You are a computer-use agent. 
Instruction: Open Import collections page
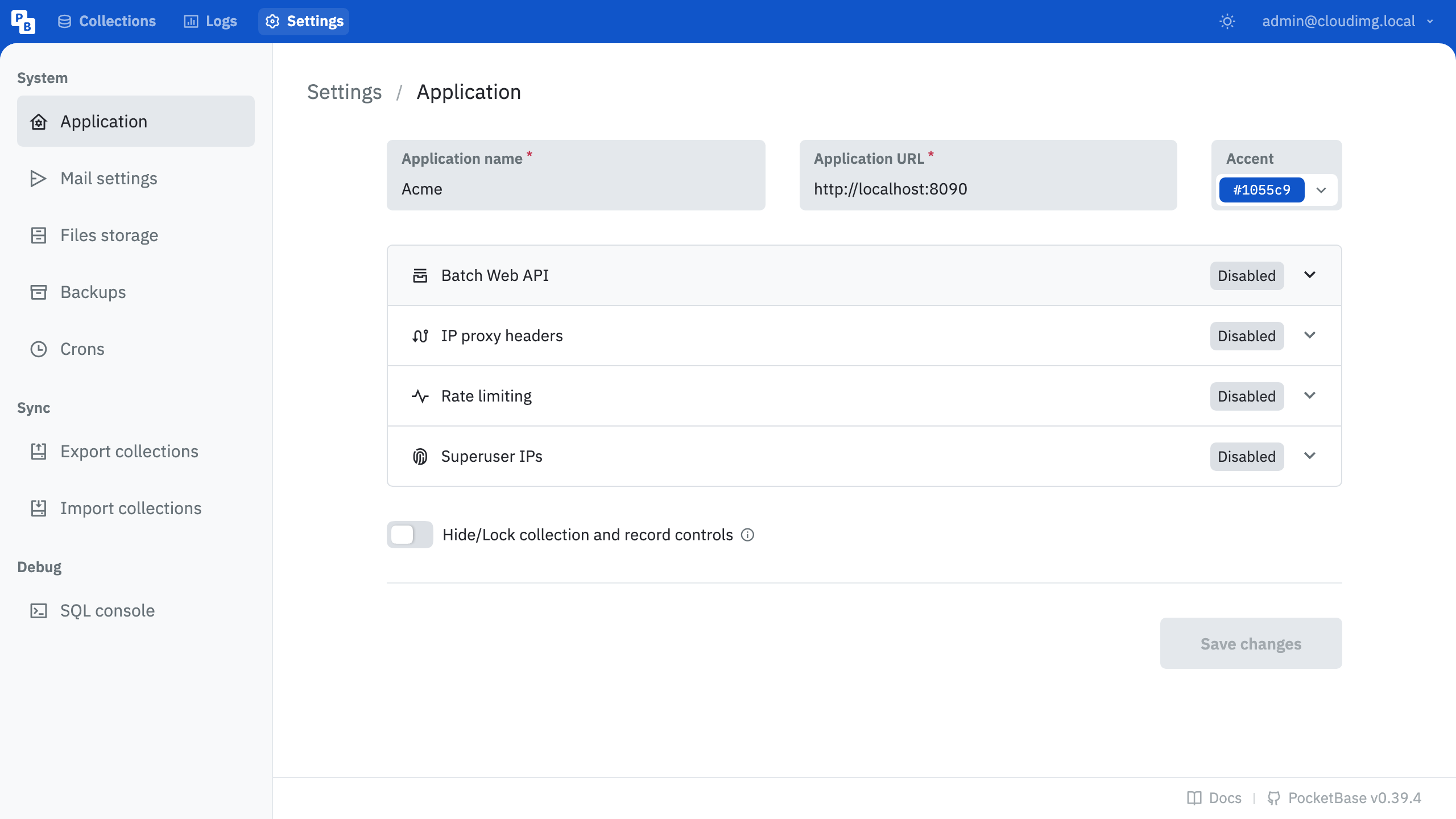click(x=136, y=508)
